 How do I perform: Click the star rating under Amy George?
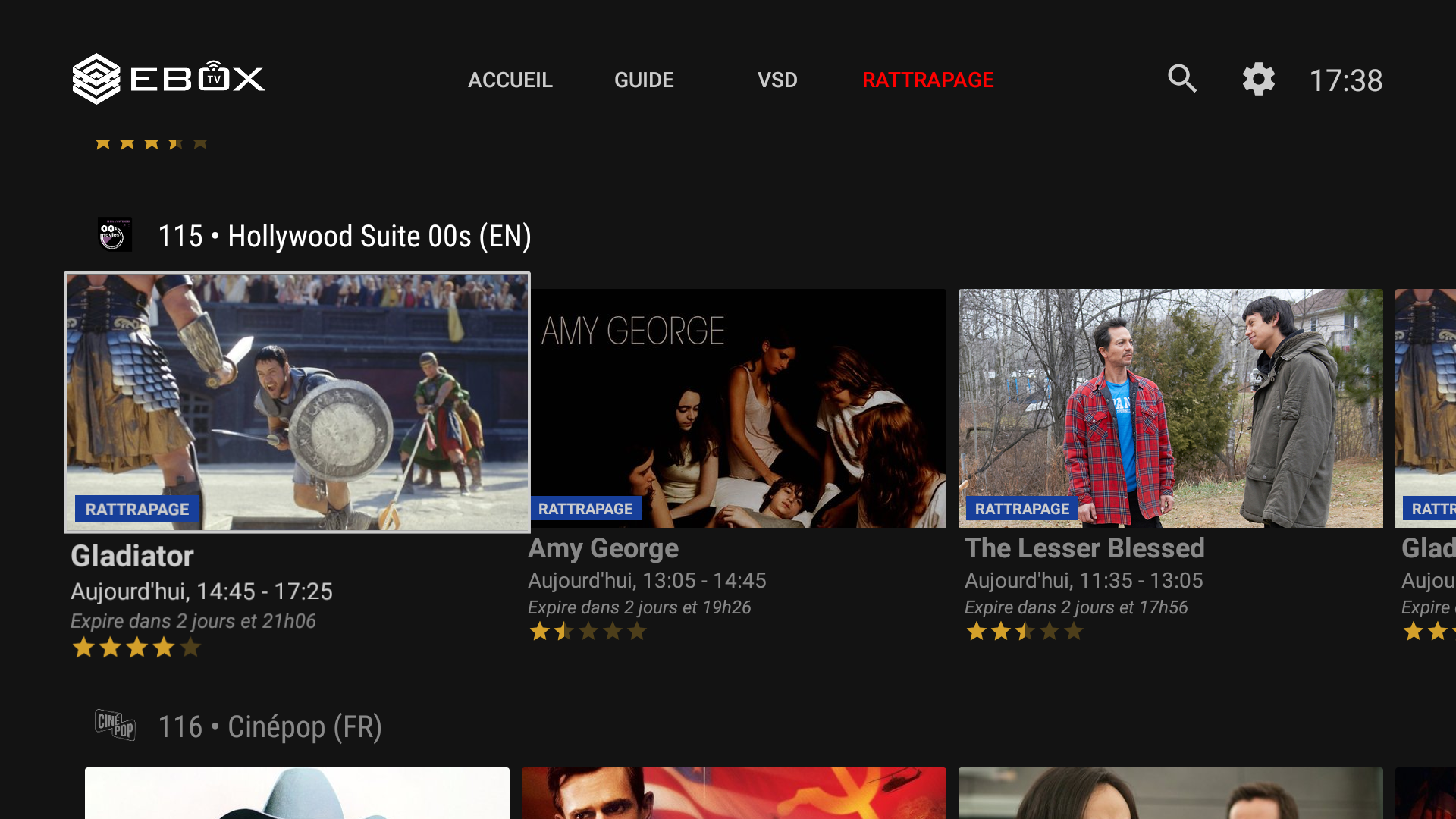(588, 631)
